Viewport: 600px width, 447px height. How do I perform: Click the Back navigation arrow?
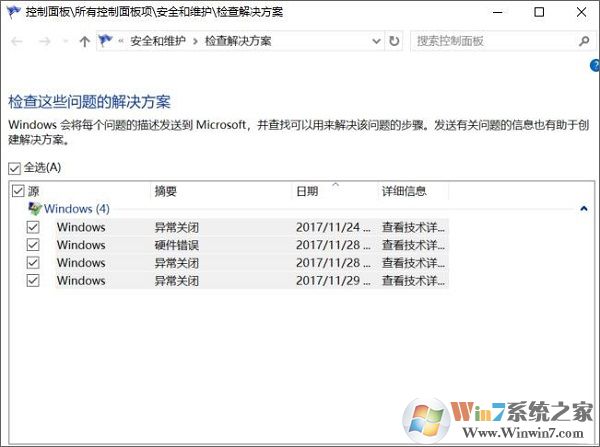(x=17, y=41)
